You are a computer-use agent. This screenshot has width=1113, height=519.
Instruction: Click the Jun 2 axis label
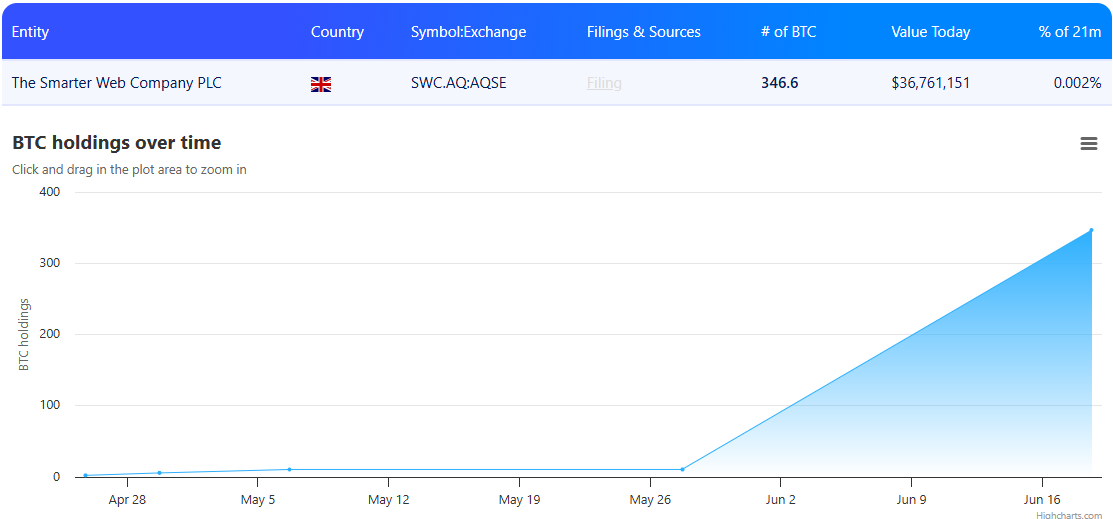pyautogui.click(x=781, y=500)
